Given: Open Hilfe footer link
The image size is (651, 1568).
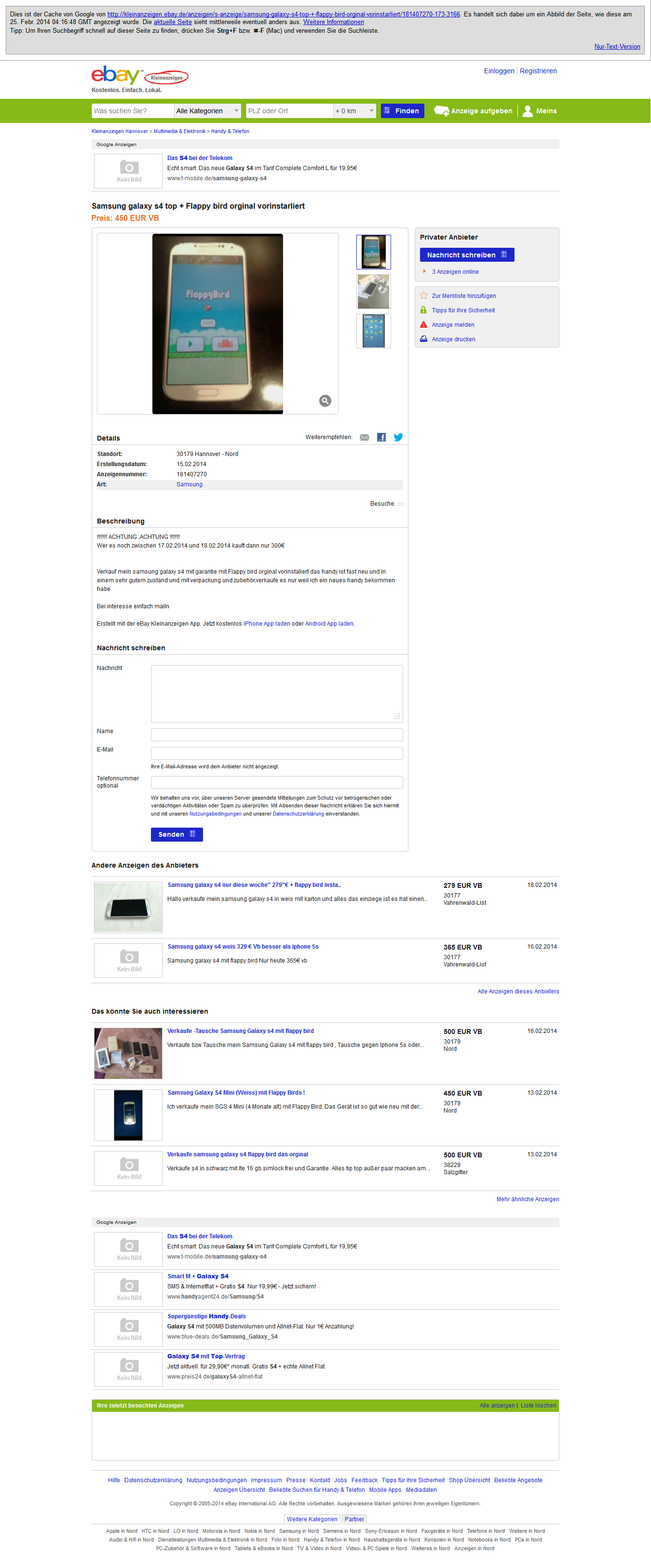Looking at the screenshot, I should (x=114, y=1480).
